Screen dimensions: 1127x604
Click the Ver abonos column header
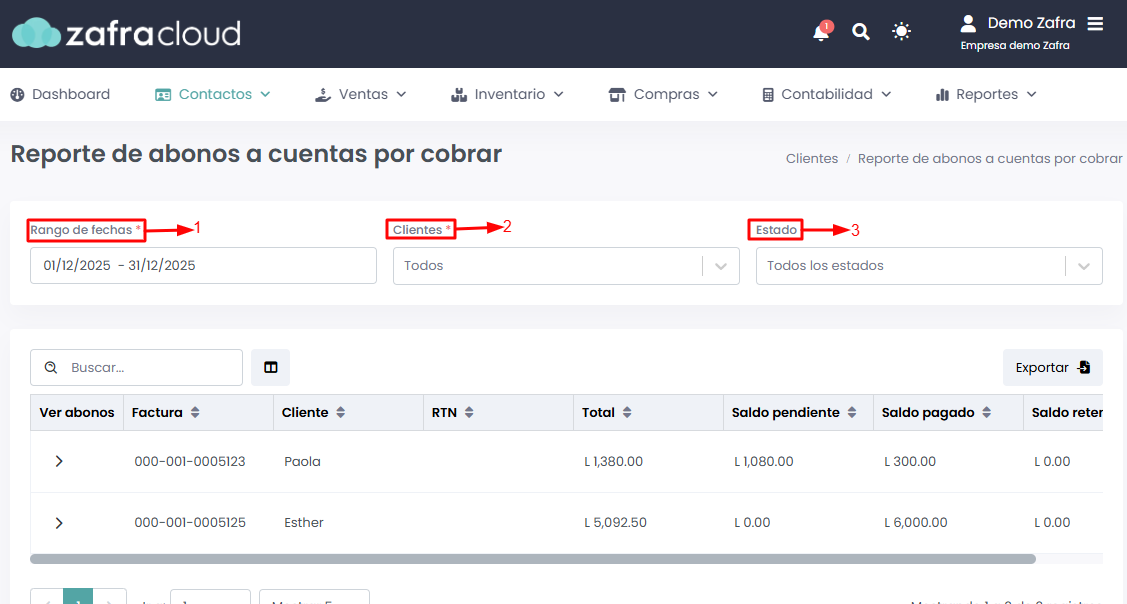(77, 413)
